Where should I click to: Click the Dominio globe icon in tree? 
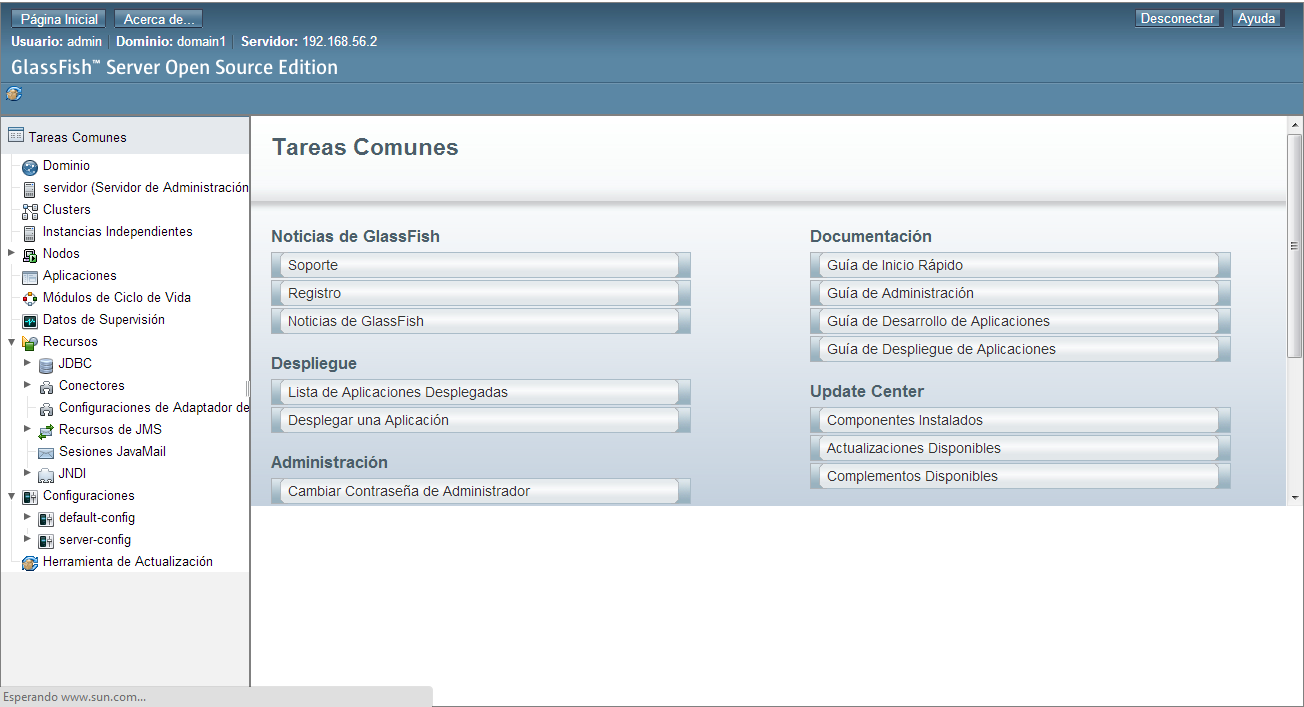(30, 167)
